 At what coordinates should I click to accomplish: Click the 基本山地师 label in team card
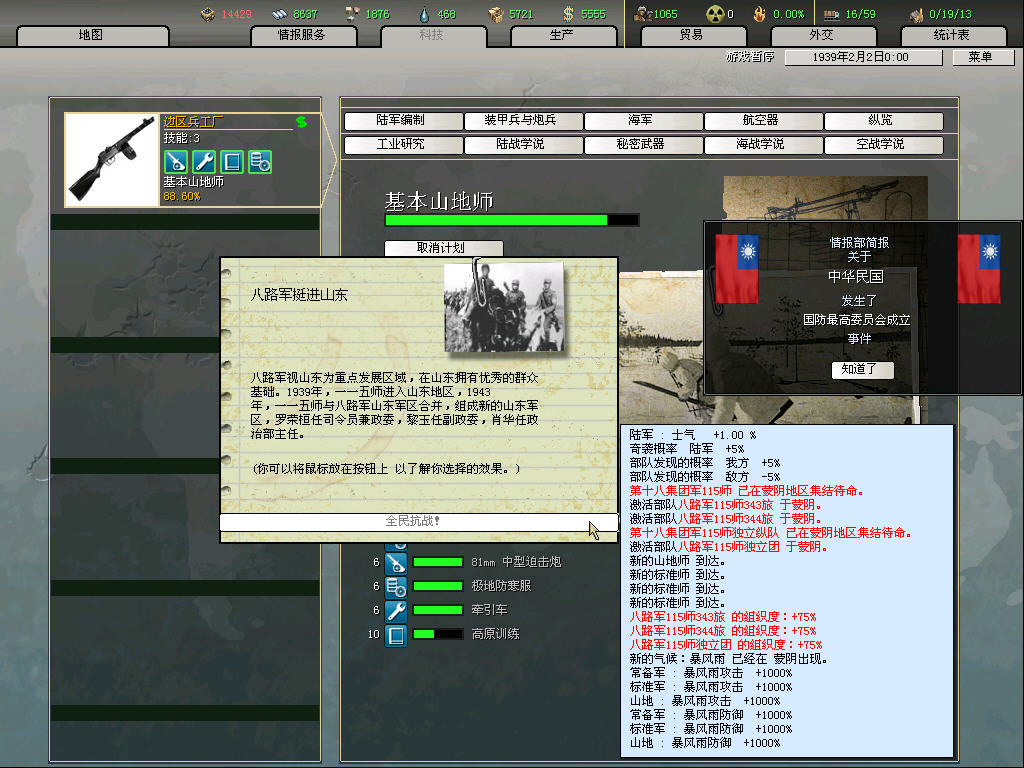193,182
